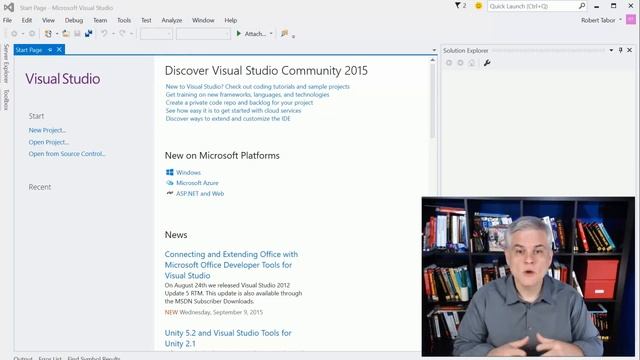Screen dimensions: 640x360
Task: Click Get training on new frameworks link
Action: point(247,95)
